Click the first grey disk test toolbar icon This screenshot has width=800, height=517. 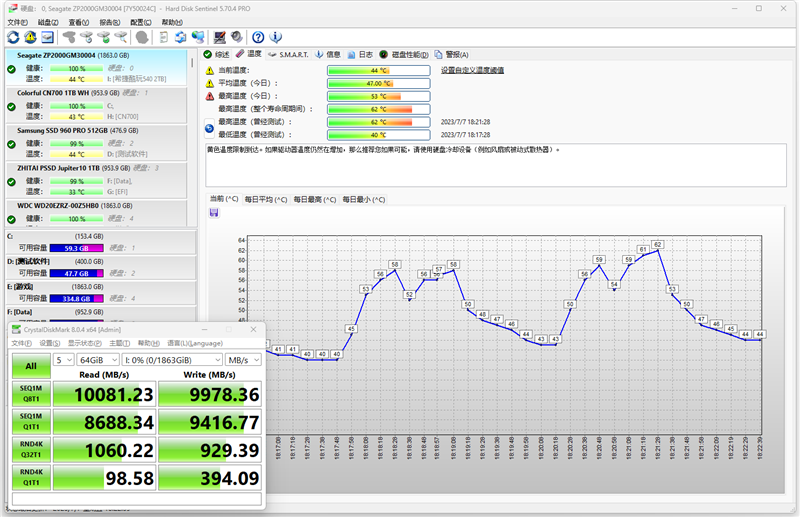69,37
